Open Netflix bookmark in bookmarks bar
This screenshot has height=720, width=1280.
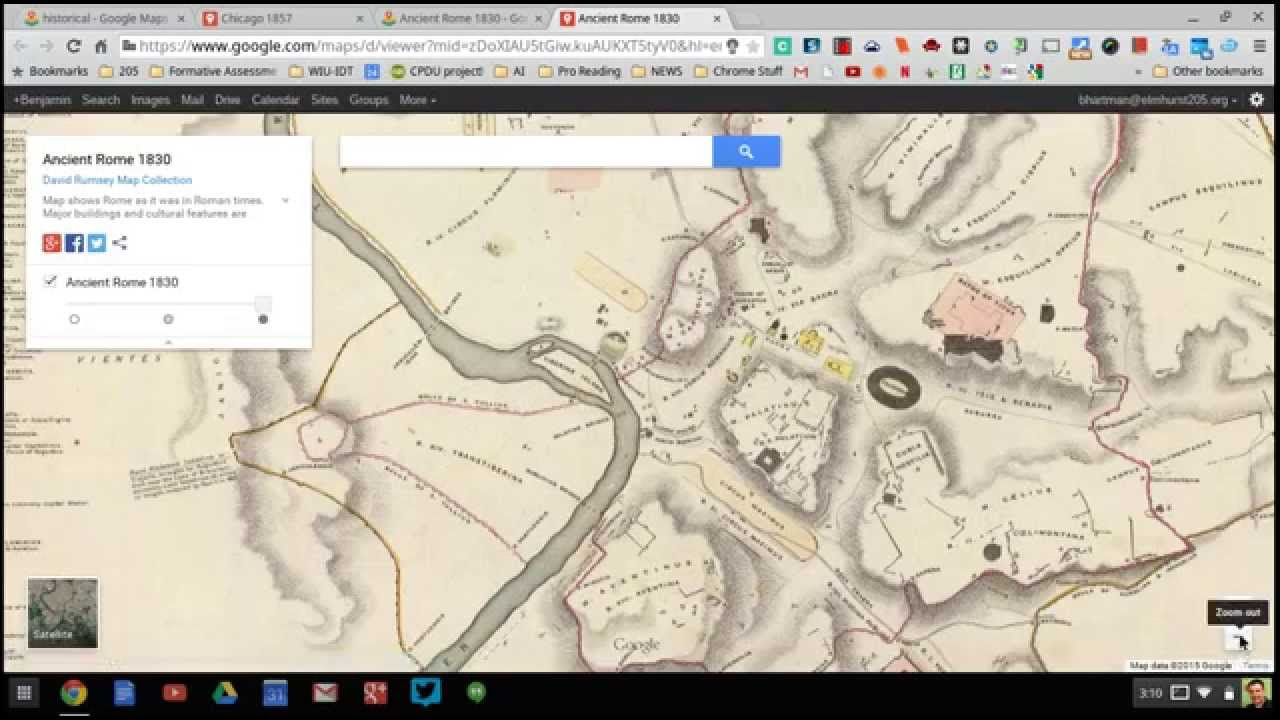(x=904, y=72)
